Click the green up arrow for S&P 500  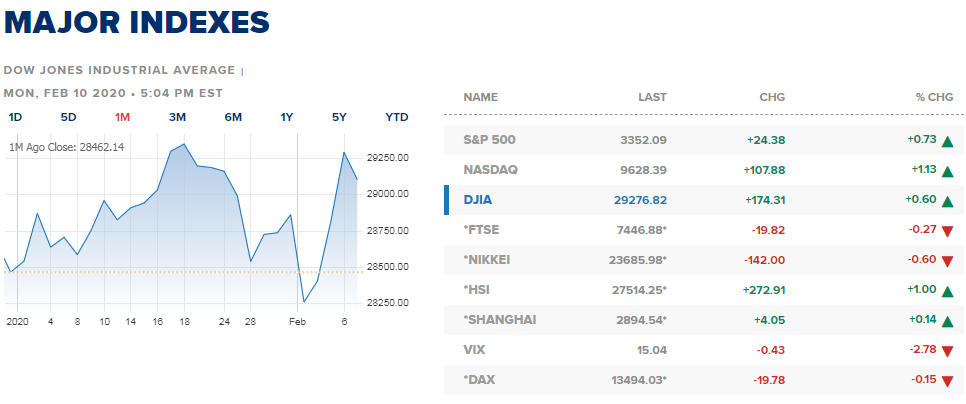coord(948,141)
